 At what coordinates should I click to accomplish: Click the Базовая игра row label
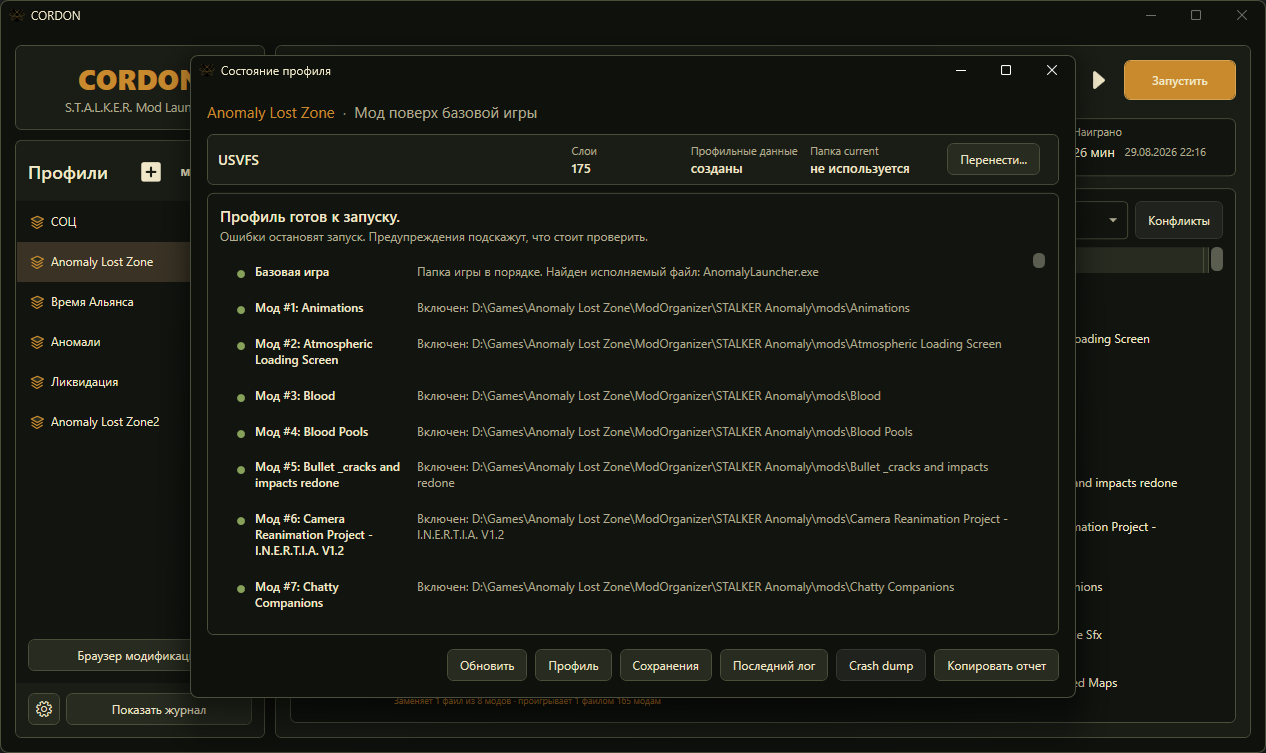(292, 272)
